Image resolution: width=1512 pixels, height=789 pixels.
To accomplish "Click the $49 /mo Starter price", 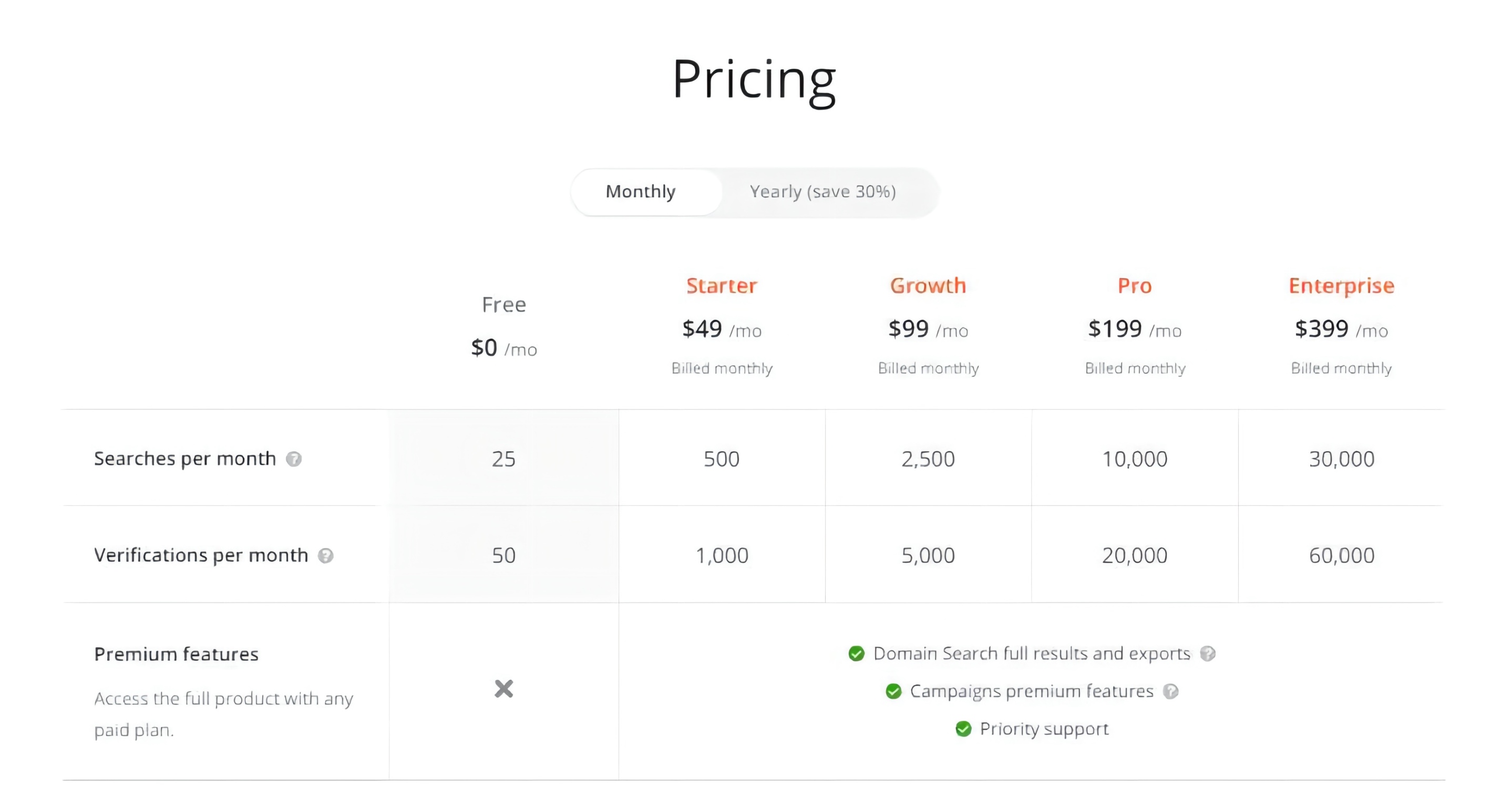I will pyautogui.click(x=722, y=329).
